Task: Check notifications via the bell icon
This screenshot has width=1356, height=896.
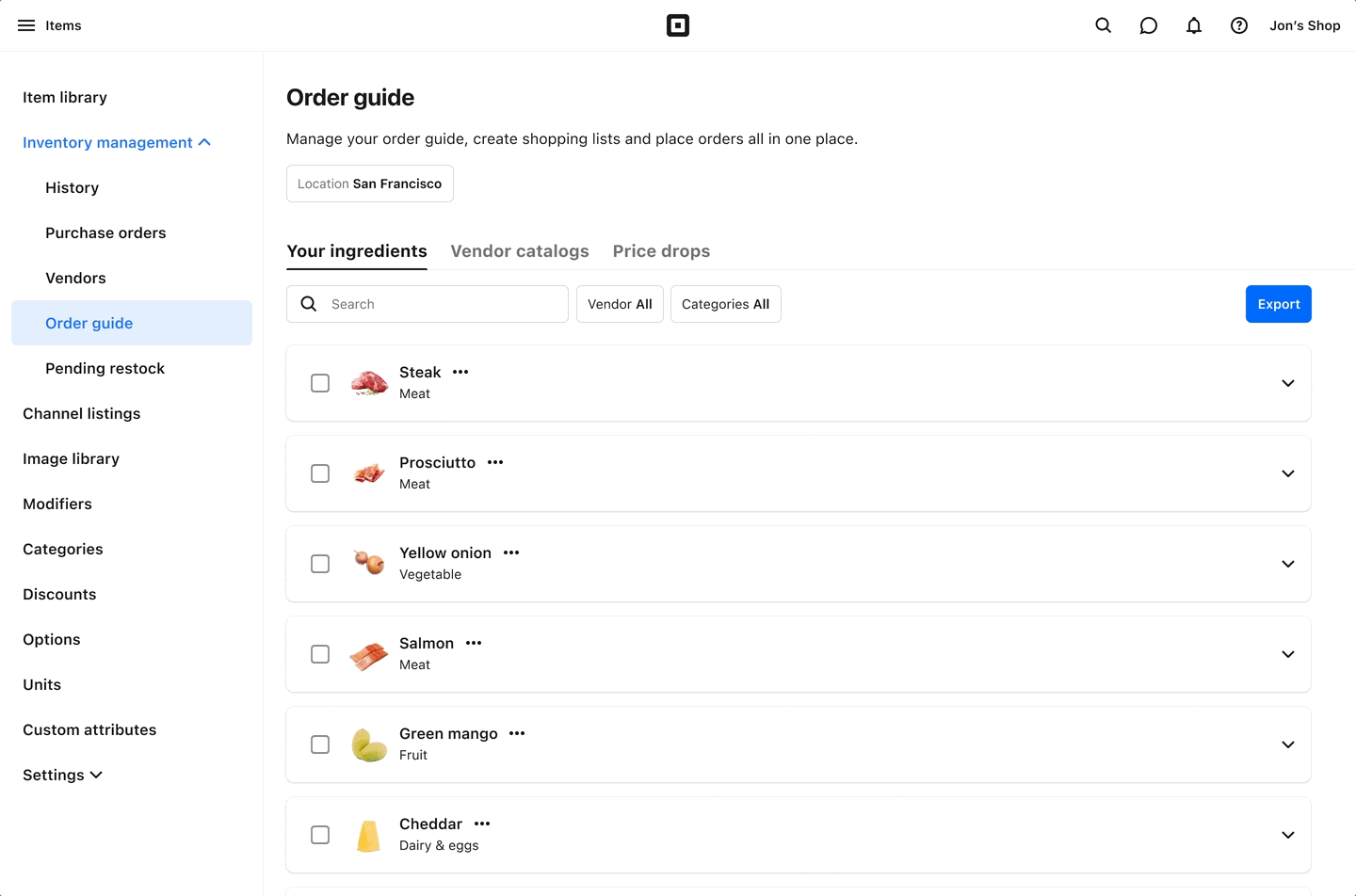Action: point(1193,25)
